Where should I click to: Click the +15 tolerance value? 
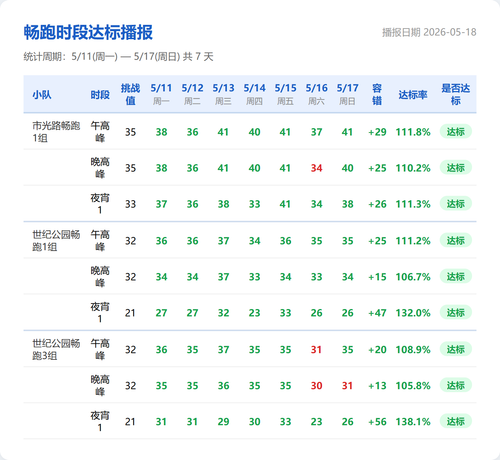(x=377, y=277)
